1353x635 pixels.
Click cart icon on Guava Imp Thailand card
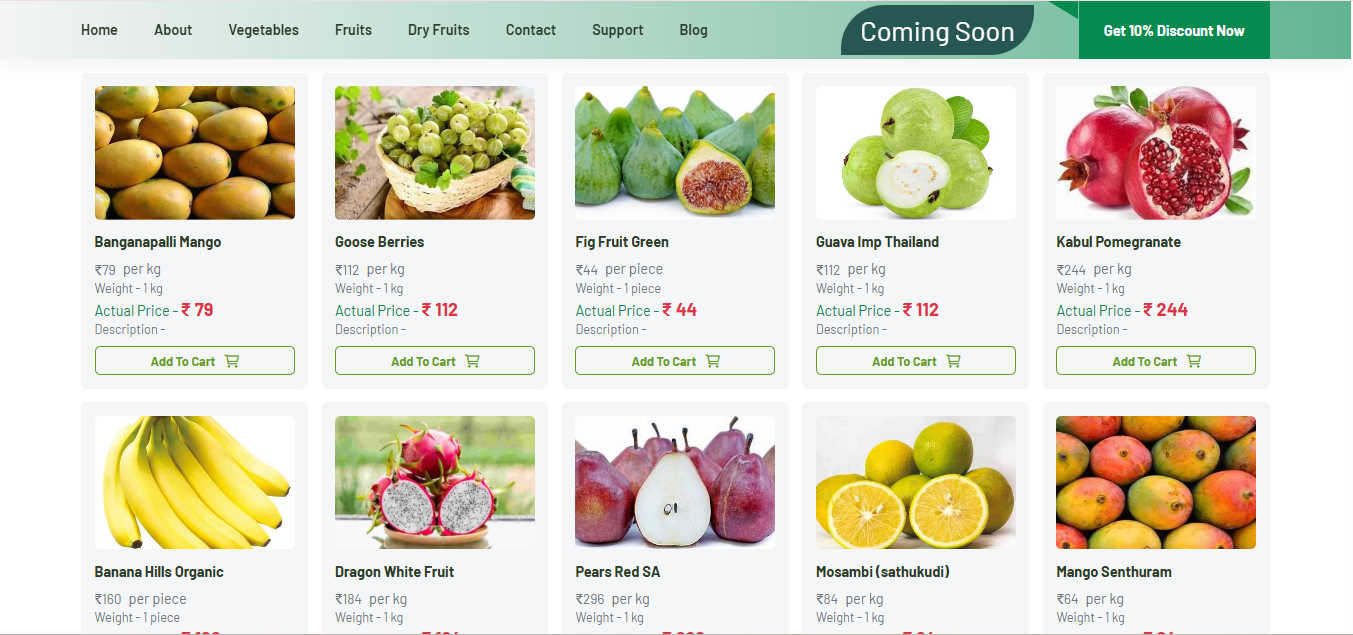pyautogui.click(x=953, y=361)
